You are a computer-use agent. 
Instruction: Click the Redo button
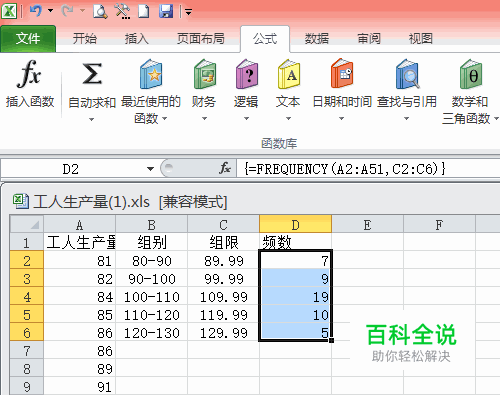[x=68, y=11]
